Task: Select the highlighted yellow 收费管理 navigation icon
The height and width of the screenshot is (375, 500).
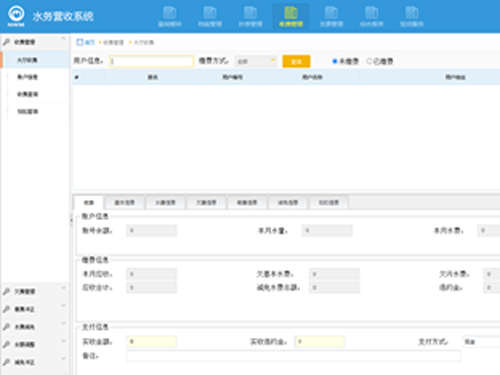Action: 291,13
